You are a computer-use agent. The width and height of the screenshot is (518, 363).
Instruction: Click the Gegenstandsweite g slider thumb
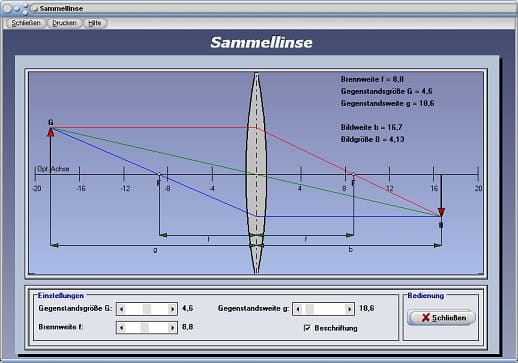pos(310,309)
